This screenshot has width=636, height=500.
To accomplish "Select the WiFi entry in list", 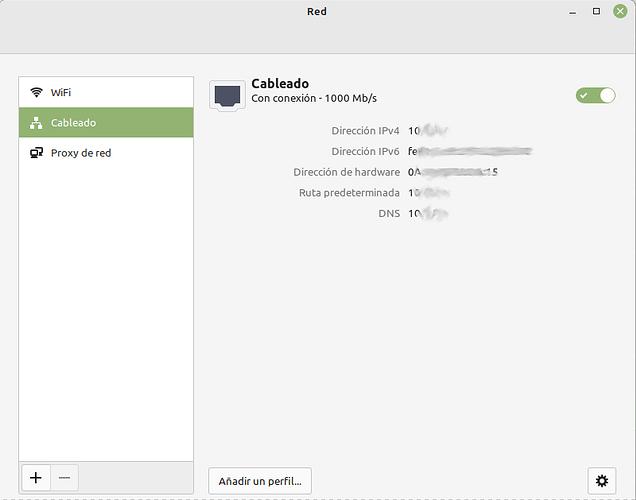I will 106,92.
